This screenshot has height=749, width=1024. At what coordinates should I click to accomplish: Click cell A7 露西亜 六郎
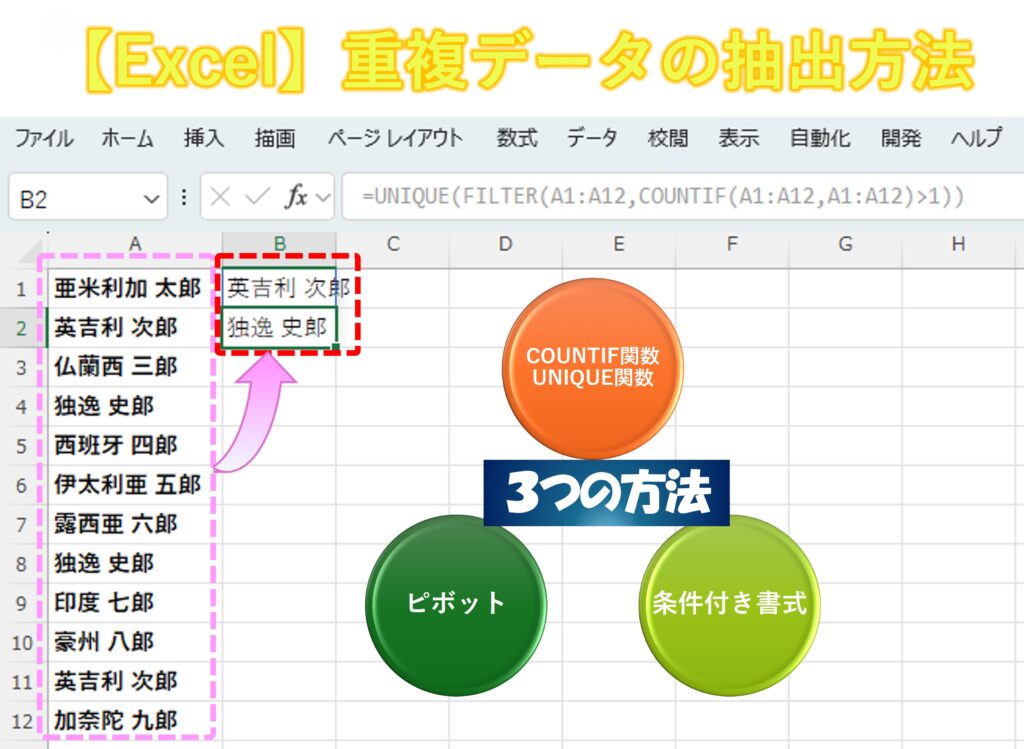coord(135,524)
